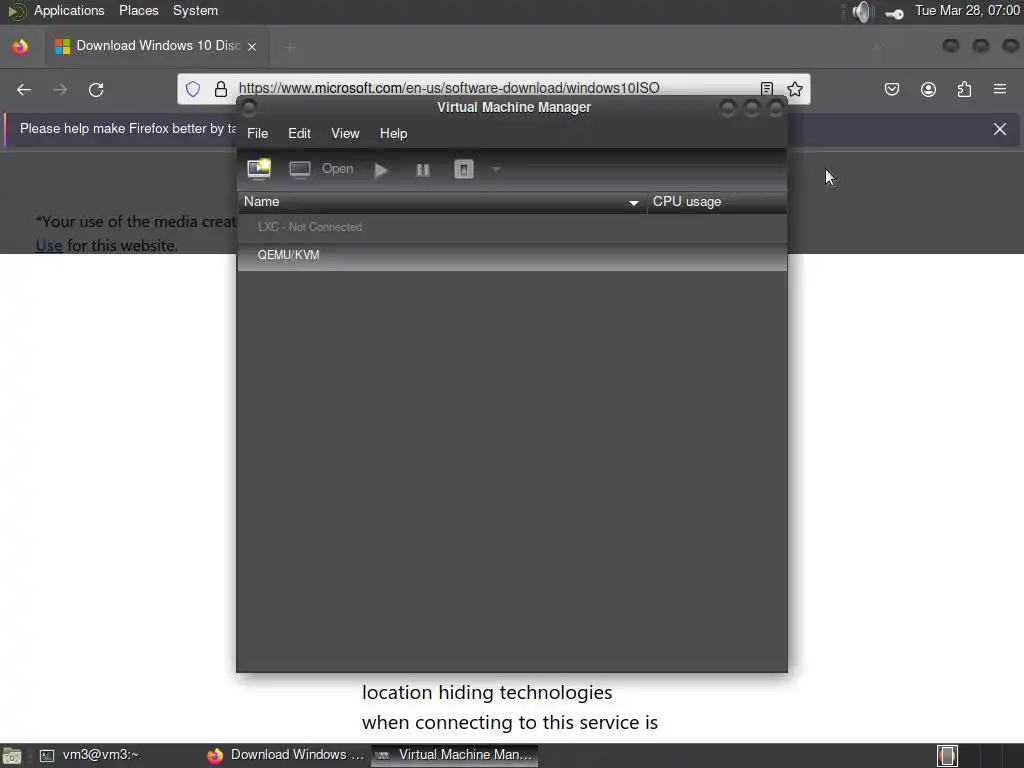Open Virtual Machine Manager window menu button
This screenshot has width=1024, height=768.
(x=249, y=108)
